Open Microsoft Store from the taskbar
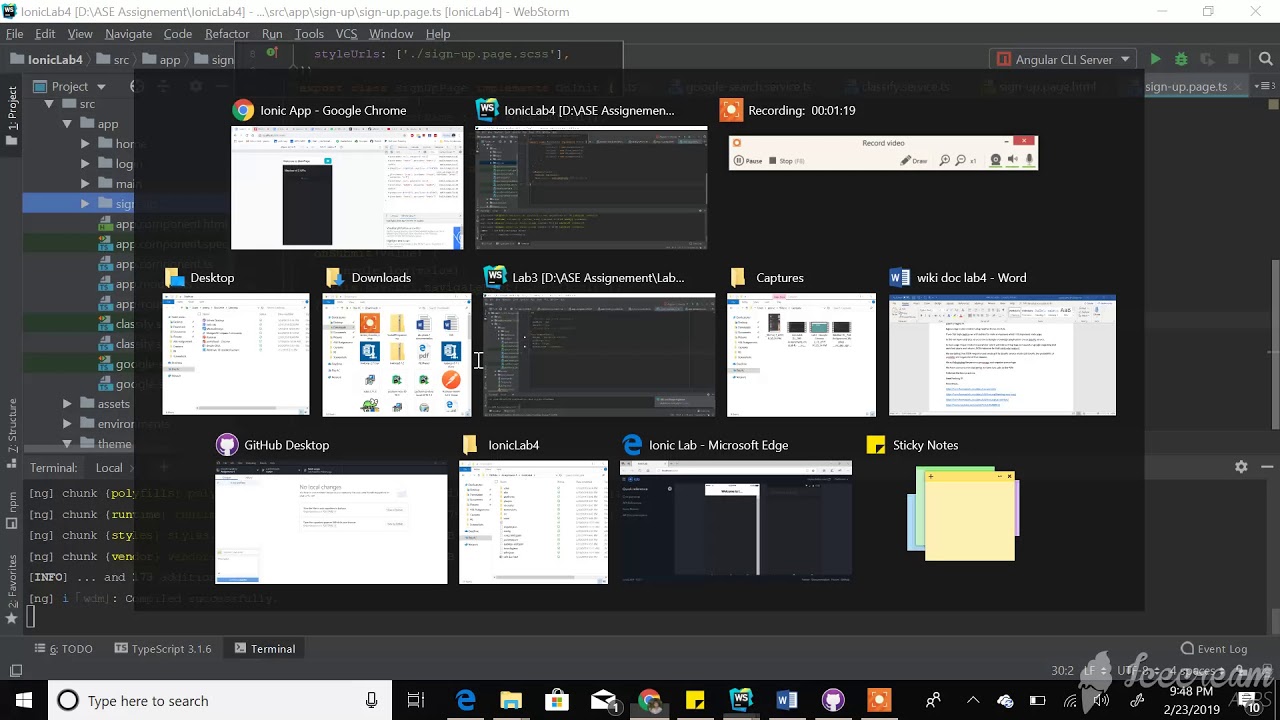The width and height of the screenshot is (1280, 720). [x=557, y=701]
